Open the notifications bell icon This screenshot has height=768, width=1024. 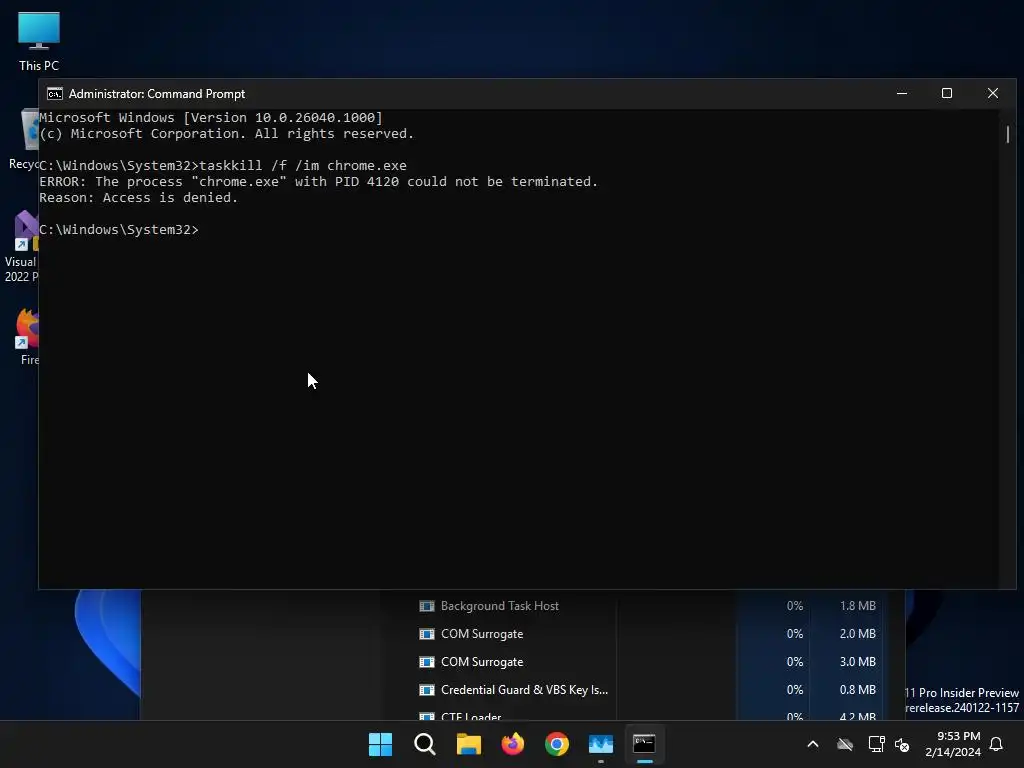pyautogui.click(x=997, y=744)
